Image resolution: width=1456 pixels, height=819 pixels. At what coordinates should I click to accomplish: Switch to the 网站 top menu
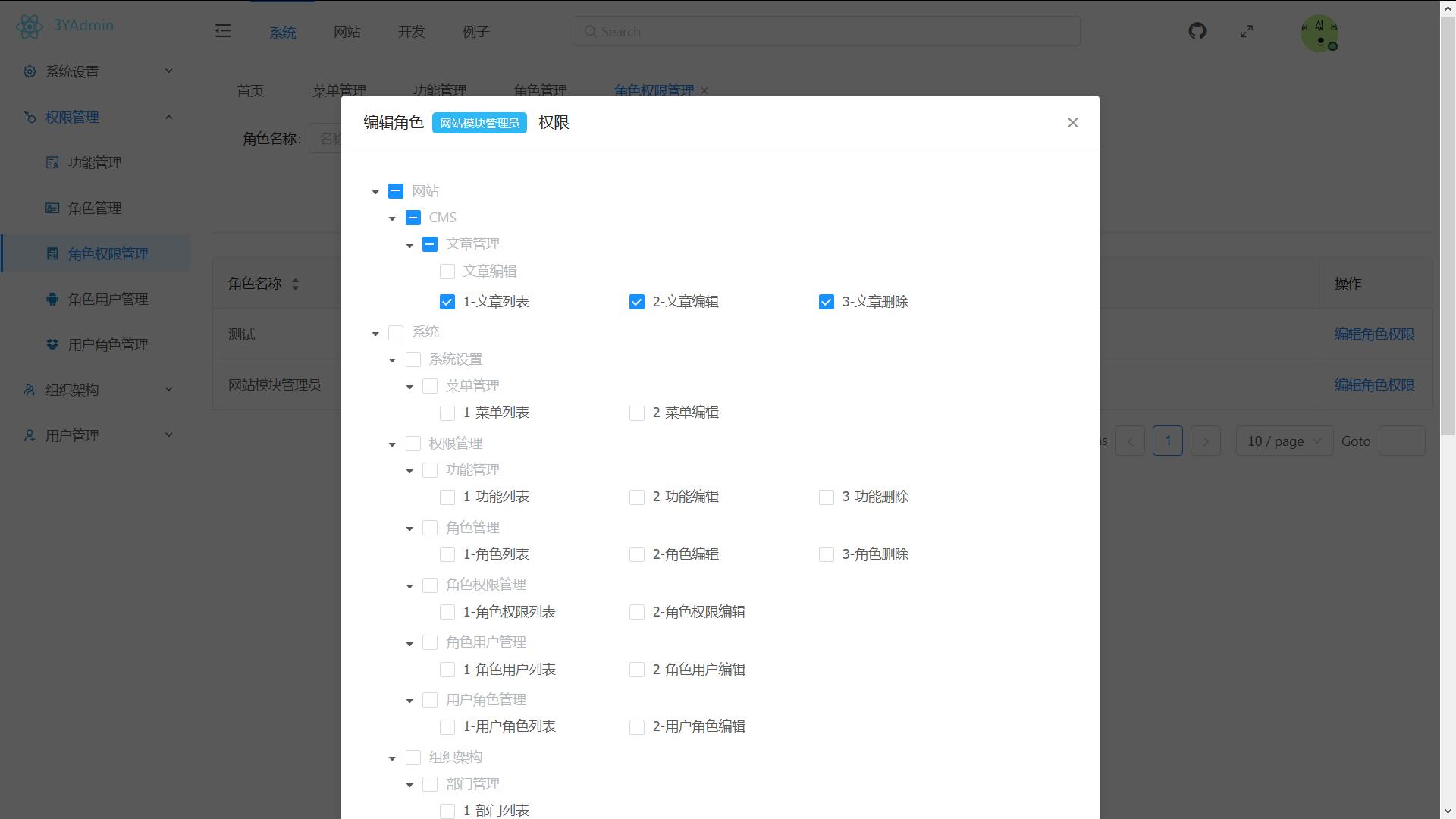(x=347, y=32)
